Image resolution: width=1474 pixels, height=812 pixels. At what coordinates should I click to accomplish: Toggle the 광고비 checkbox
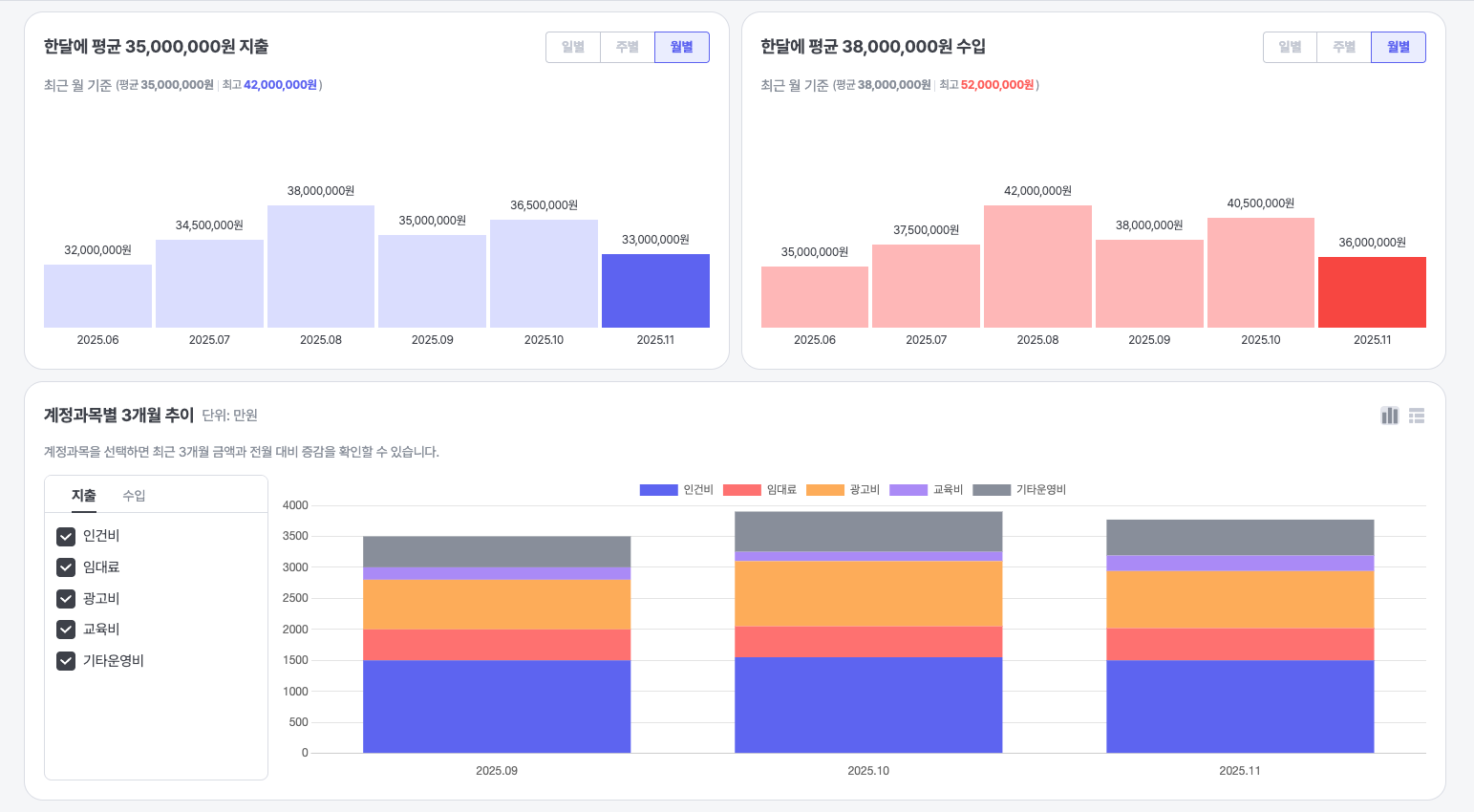click(x=66, y=599)
